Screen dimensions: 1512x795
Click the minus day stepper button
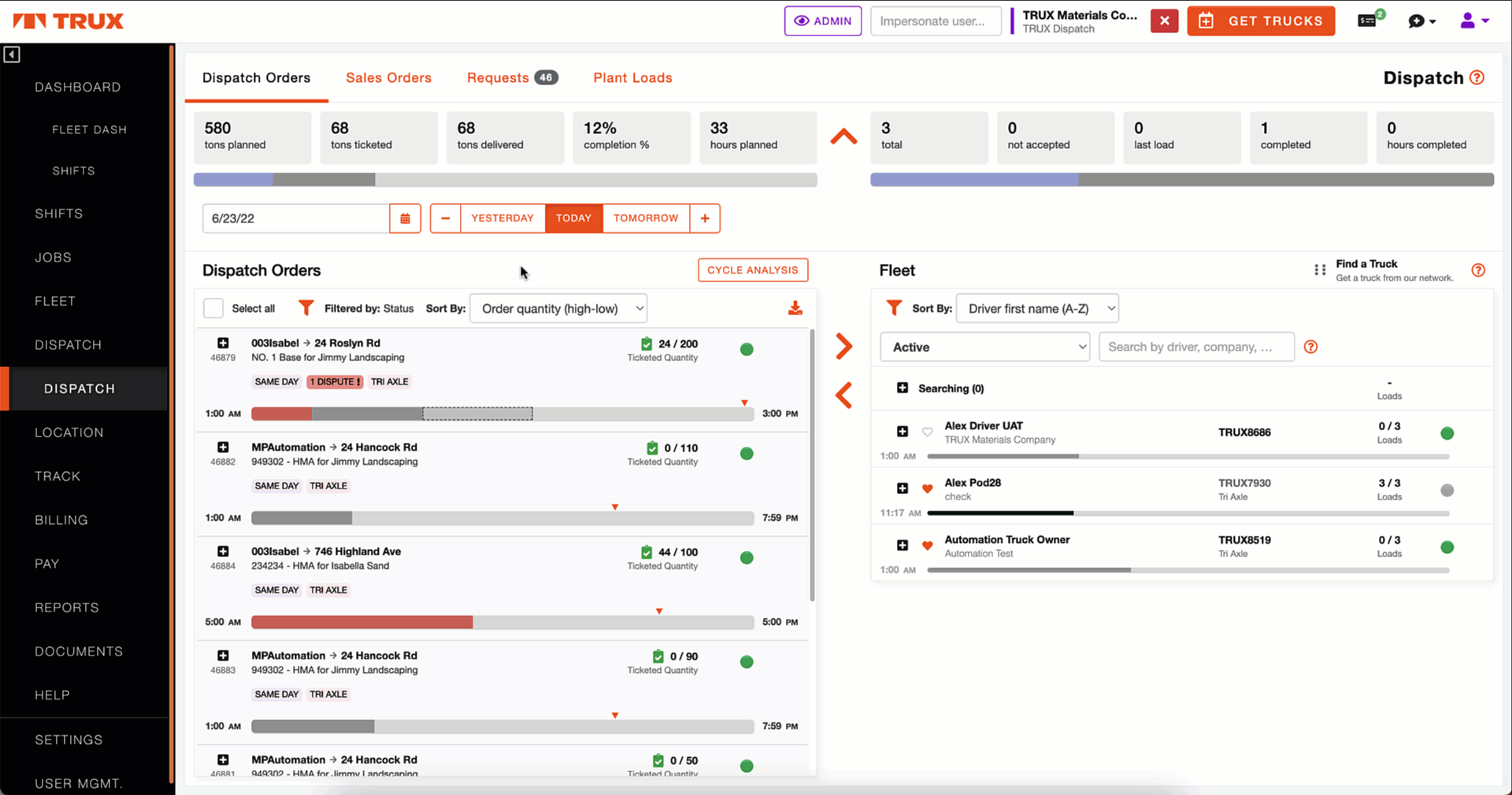tap(445, 218)
